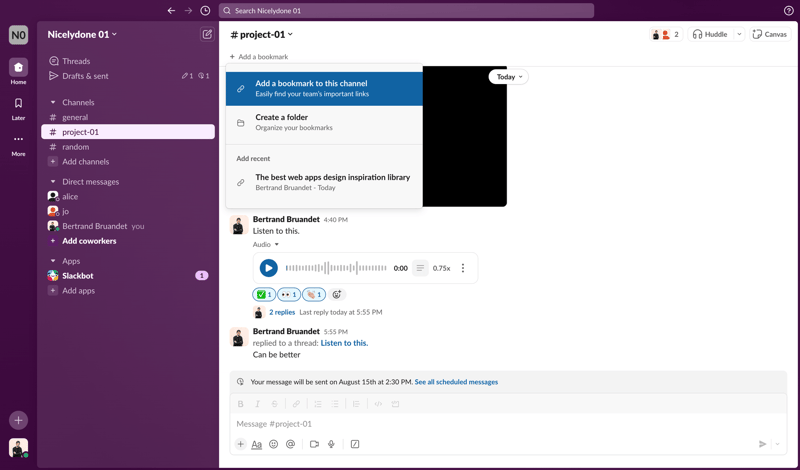The height and width of the screenshot is (470, 800).
Task: Start a Huddle
Action: pyautogui.click(x=710, y=34)
